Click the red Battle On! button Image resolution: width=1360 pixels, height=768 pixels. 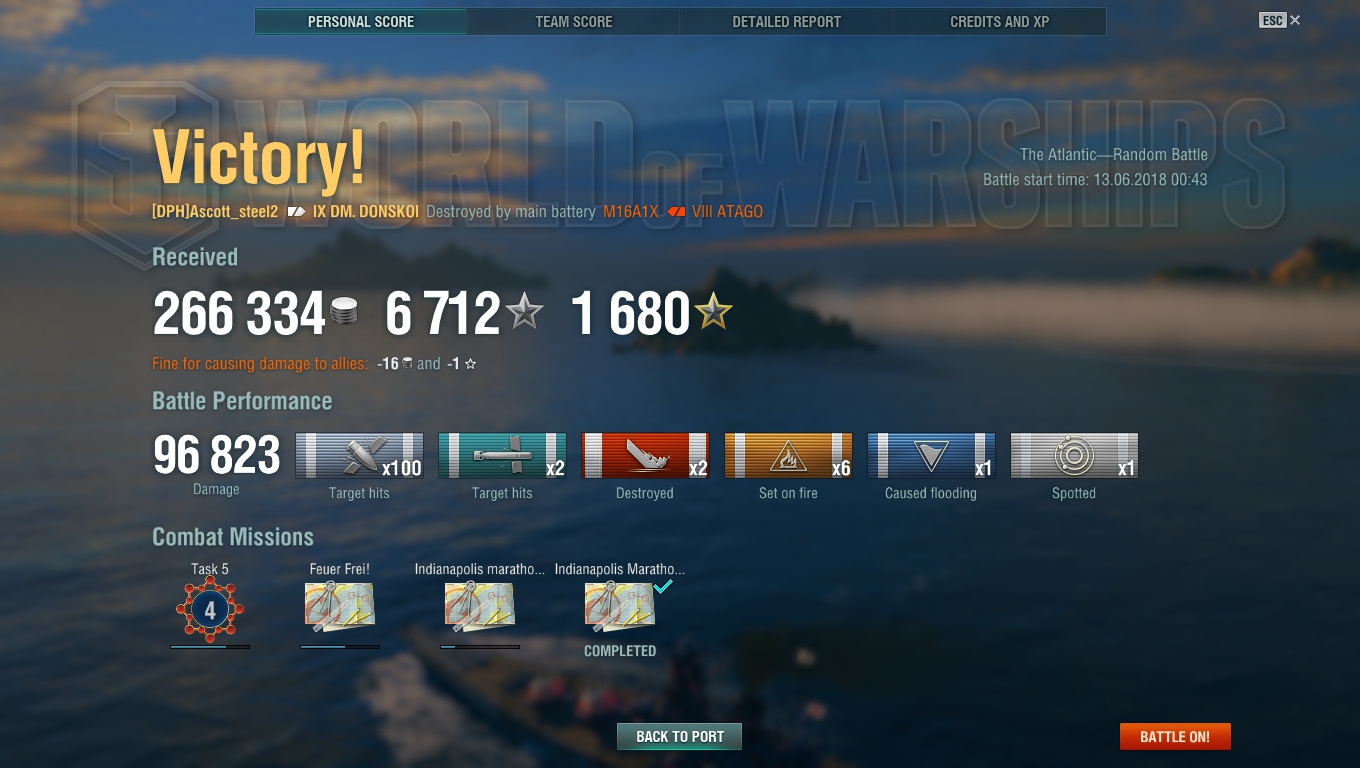[x=1175, y=737]
